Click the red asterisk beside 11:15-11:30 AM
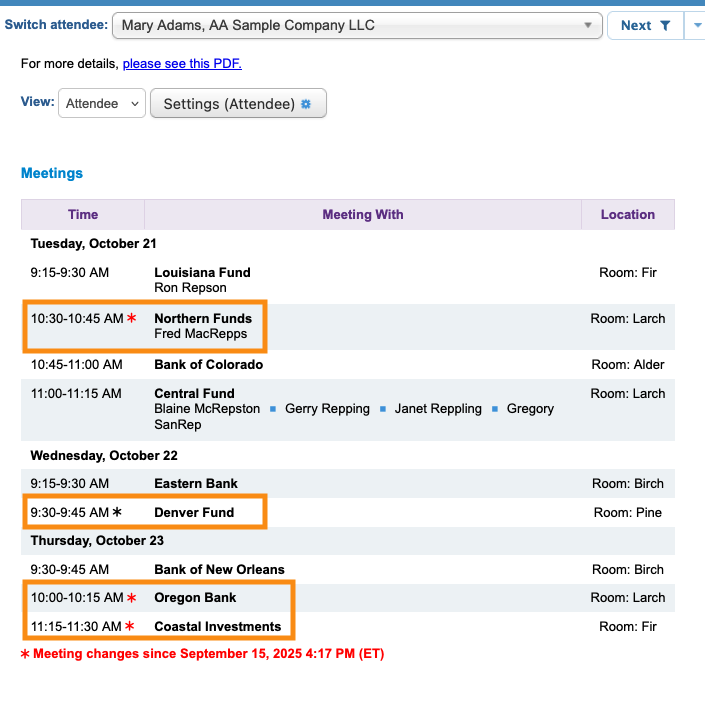This screenshot has height=712, width=705. point(129,626)
